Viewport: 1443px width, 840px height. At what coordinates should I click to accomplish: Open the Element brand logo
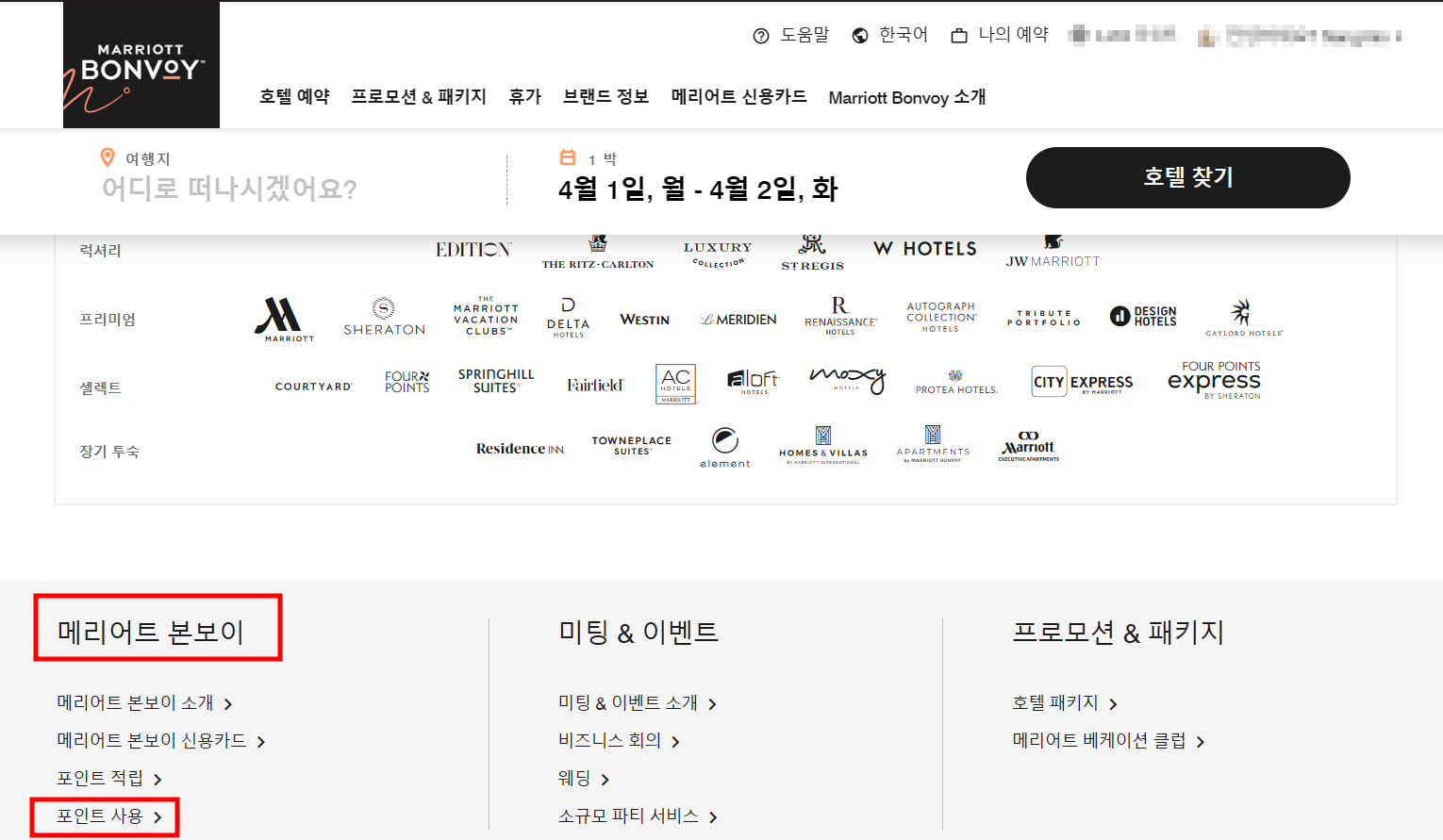[x=725, y=448]
